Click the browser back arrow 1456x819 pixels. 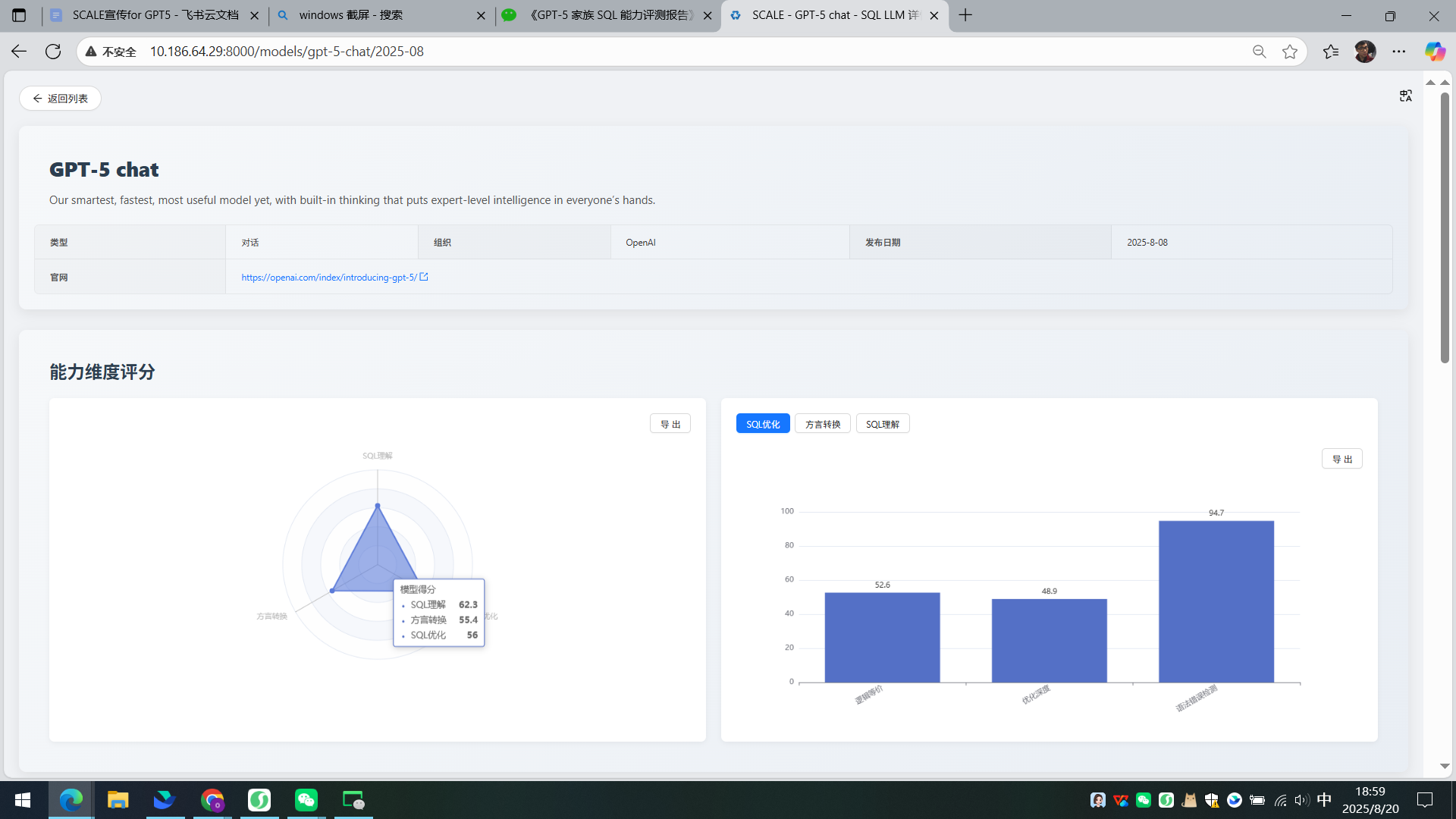[19, 52]
